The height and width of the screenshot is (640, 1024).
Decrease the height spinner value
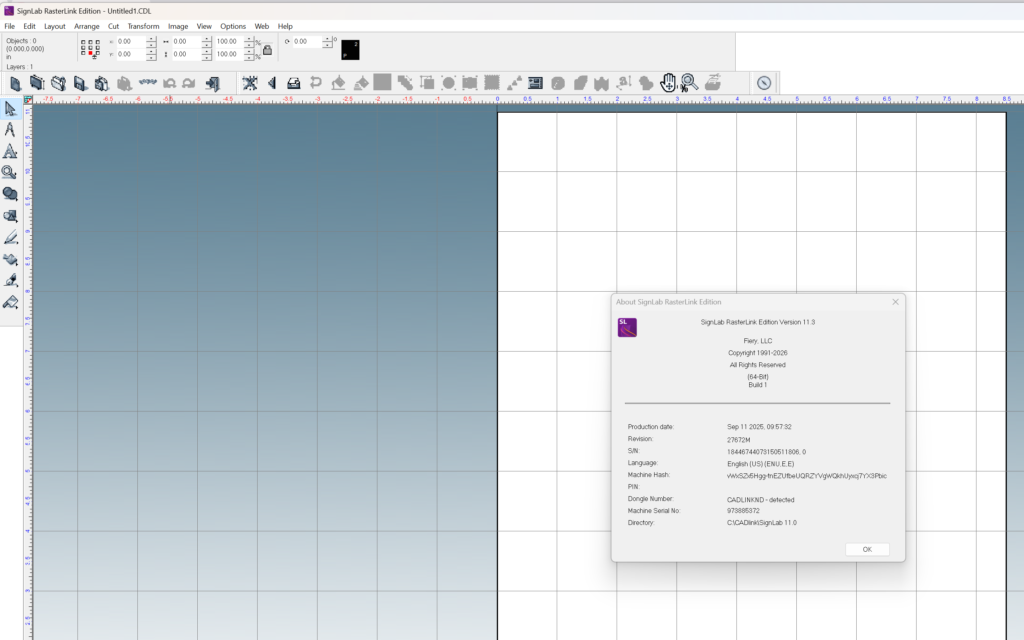[x=206, y=57]
